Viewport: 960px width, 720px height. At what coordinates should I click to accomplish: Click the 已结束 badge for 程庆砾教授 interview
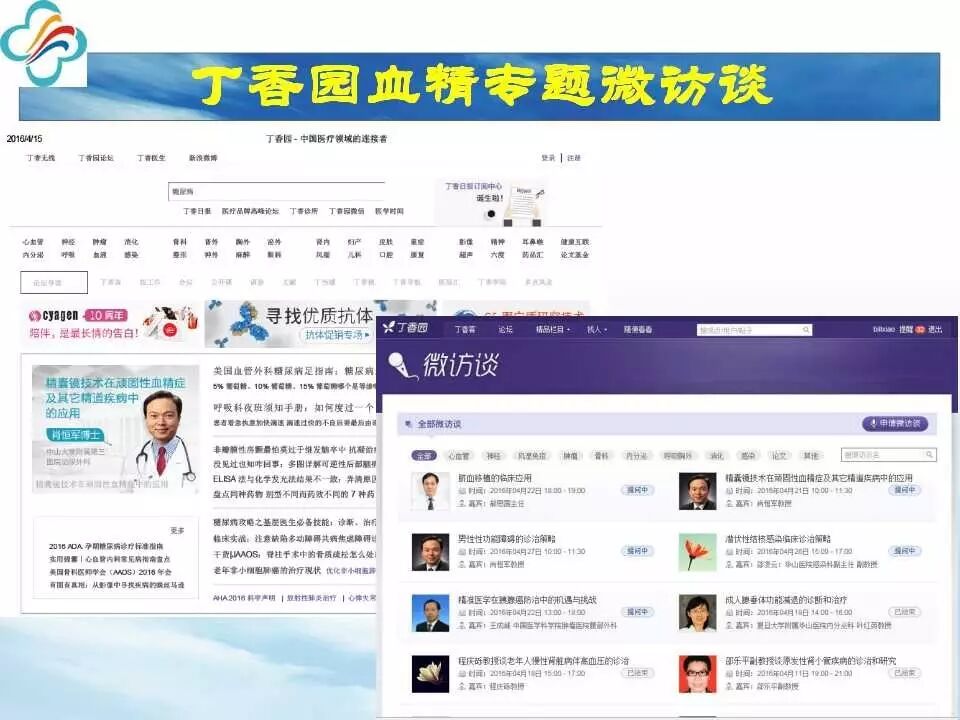[x=637, y=672]
